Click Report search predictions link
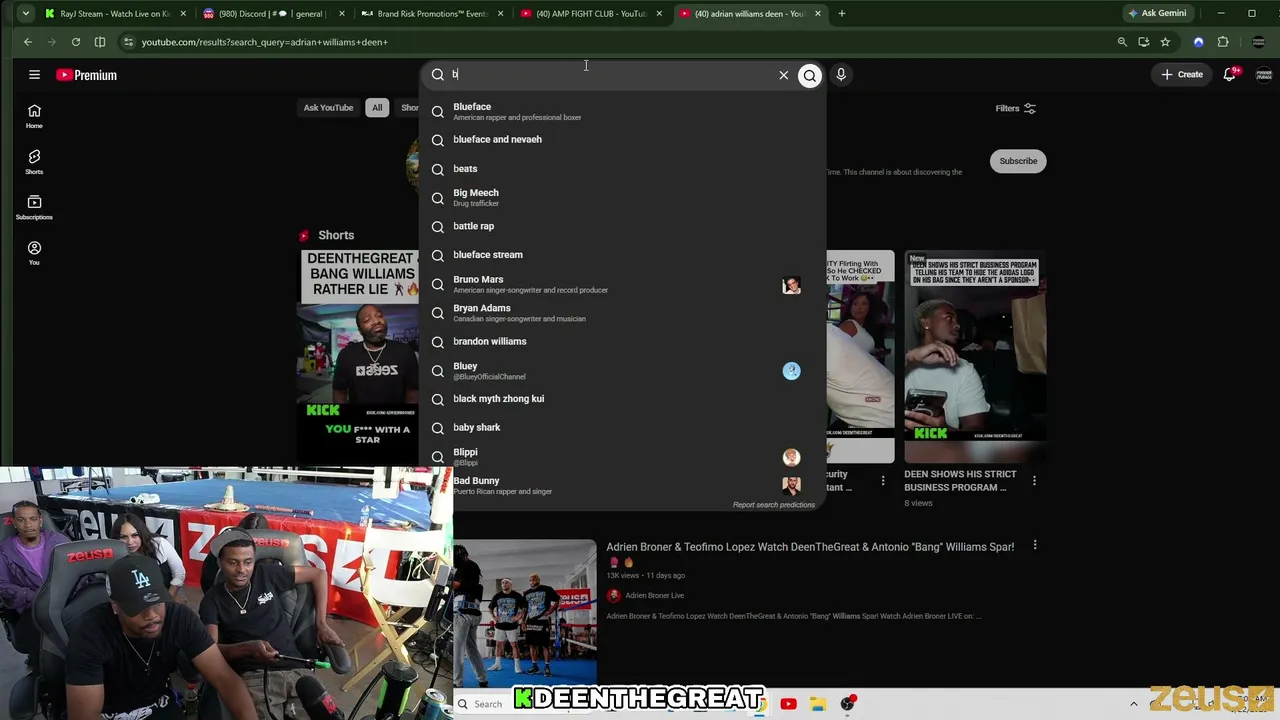The height and width of the screenshot is (720, 1280). pos(774,505)
